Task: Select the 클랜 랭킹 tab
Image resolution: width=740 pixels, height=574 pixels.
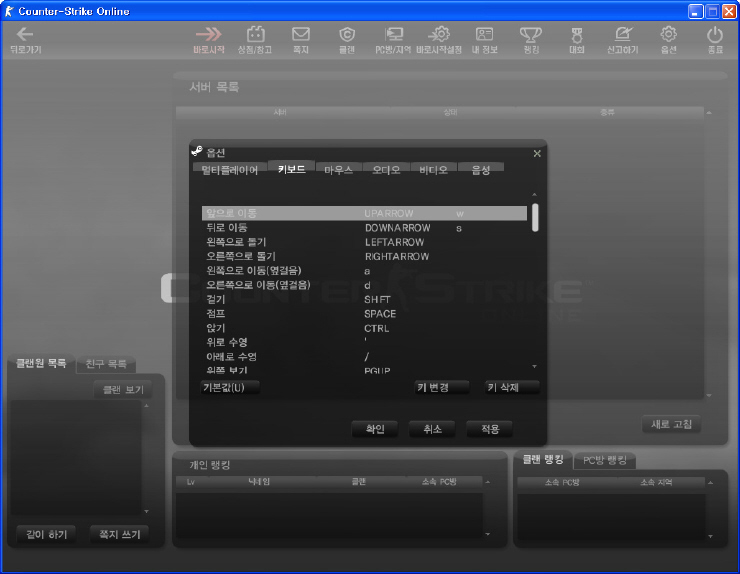Action: pyautogui.click(x=543, y=459)
